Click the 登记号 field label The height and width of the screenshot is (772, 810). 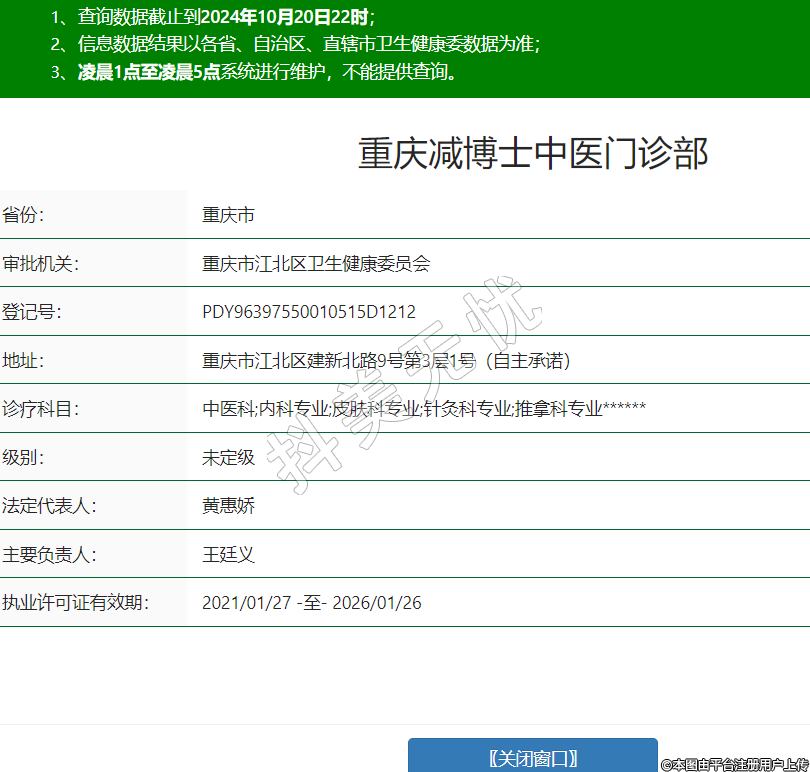click(31, 312)
